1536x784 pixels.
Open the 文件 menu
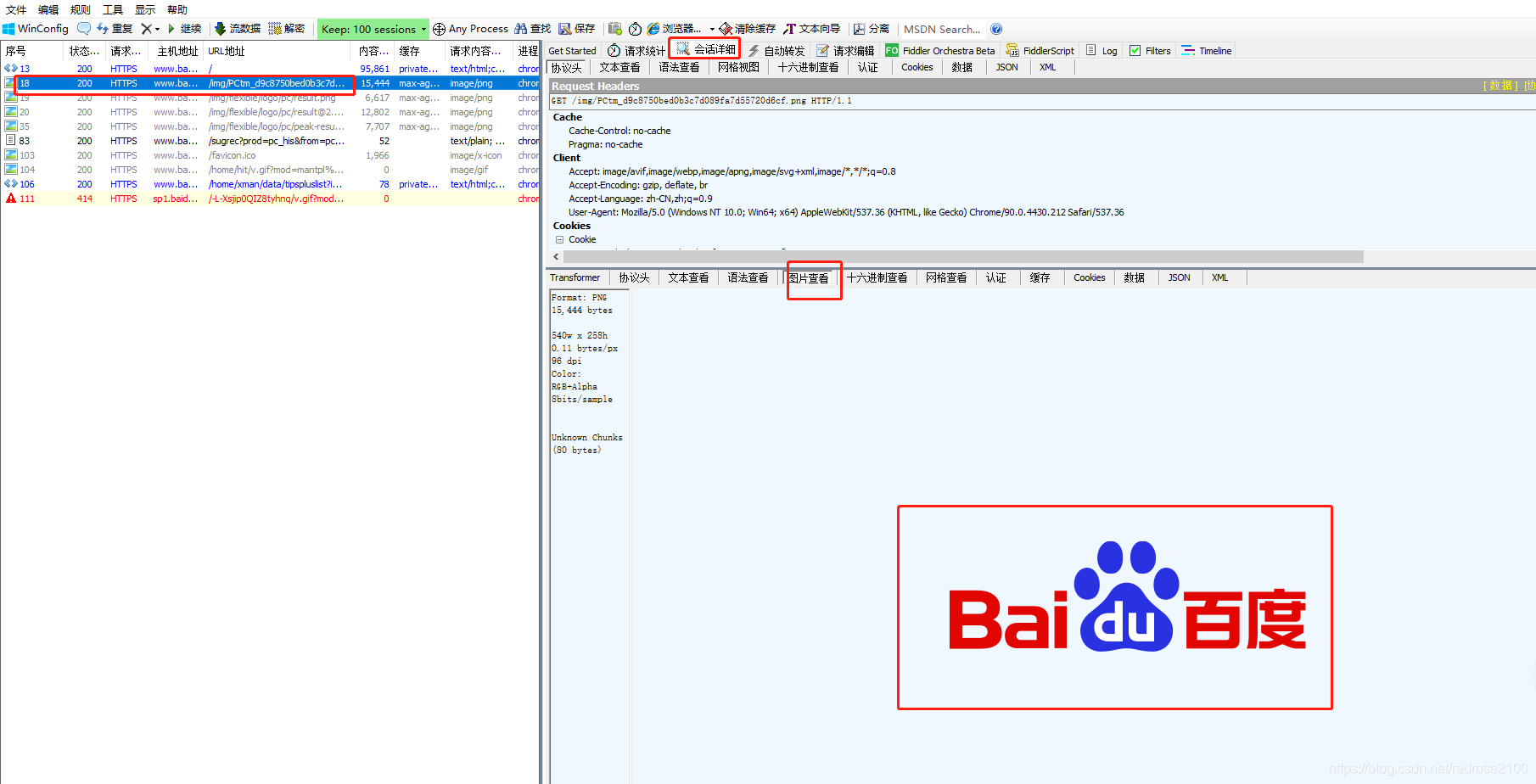coord(16,9)
